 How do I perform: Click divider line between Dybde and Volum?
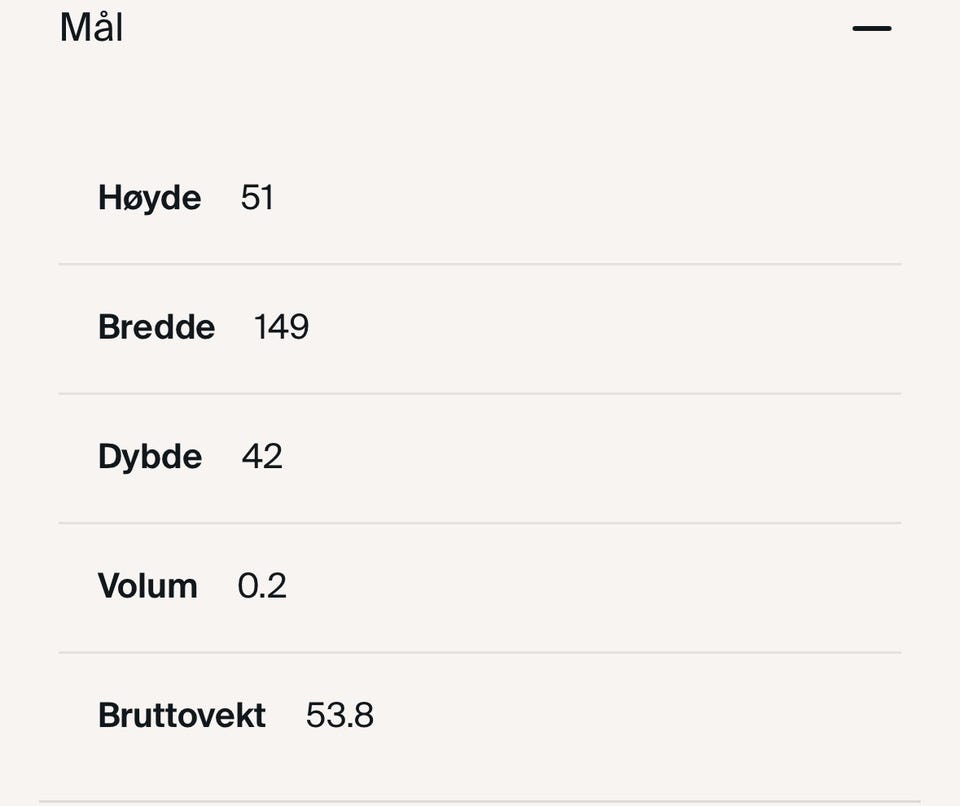[480, 522]
